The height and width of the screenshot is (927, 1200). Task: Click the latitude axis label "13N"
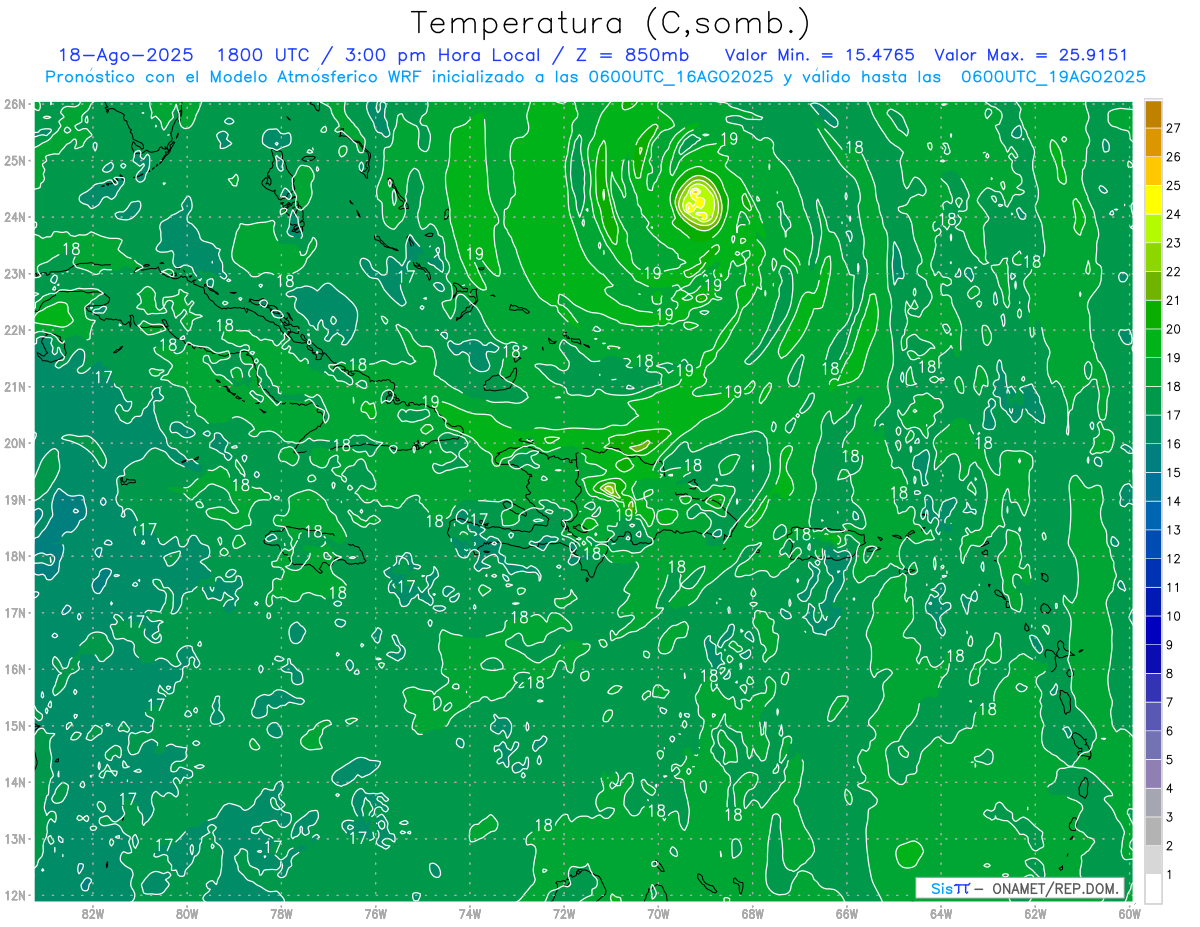pyautogui.click(x=15, y=838)
